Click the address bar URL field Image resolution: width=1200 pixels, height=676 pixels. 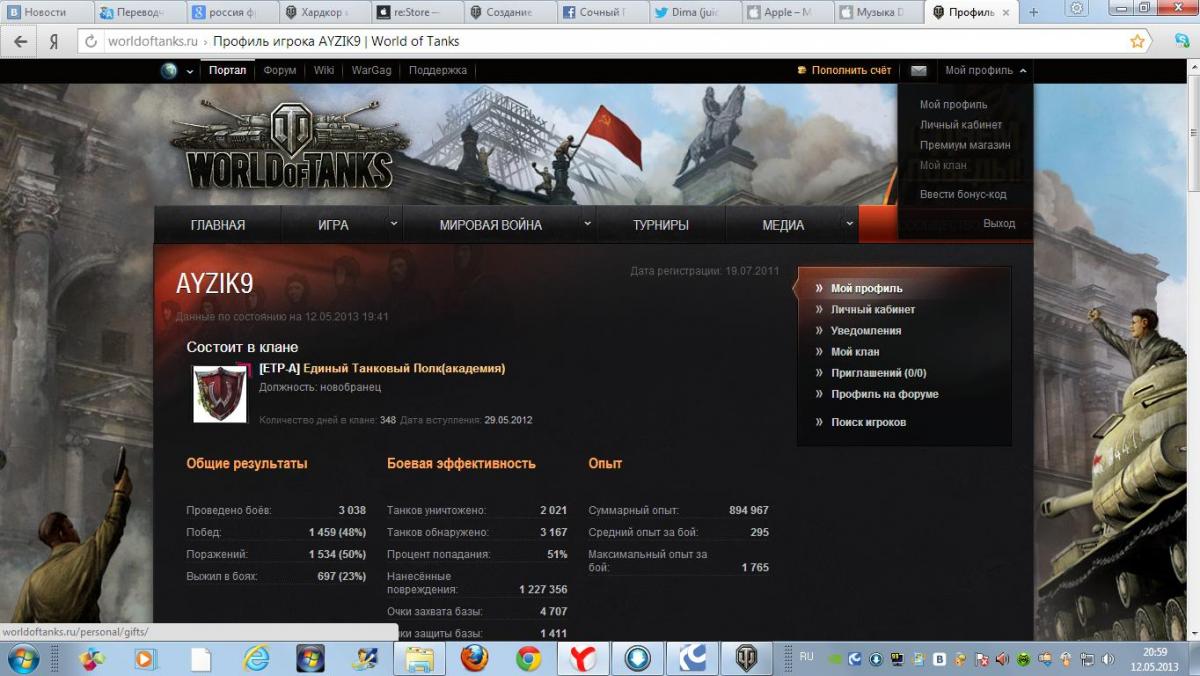coord(610,42)
